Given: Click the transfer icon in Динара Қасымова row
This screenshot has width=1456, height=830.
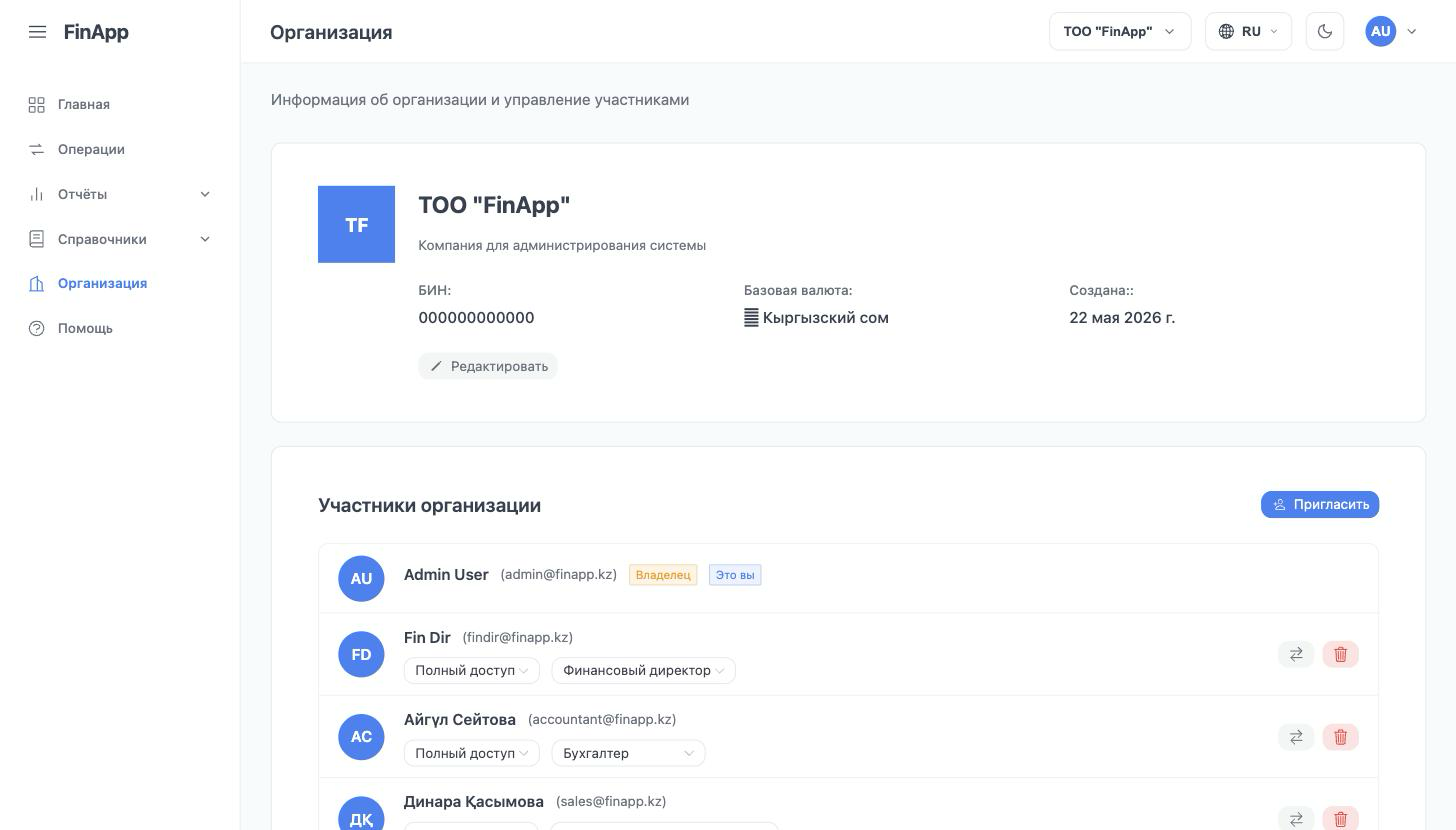Looking at the screenshot, I should pyautogui.click(x=1296, y=819).
